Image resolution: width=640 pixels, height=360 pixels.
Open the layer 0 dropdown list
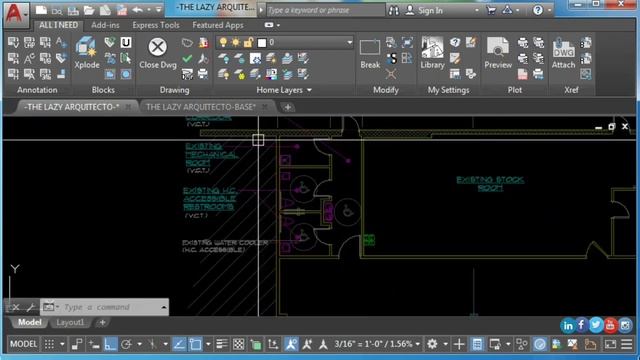[349, 42]
